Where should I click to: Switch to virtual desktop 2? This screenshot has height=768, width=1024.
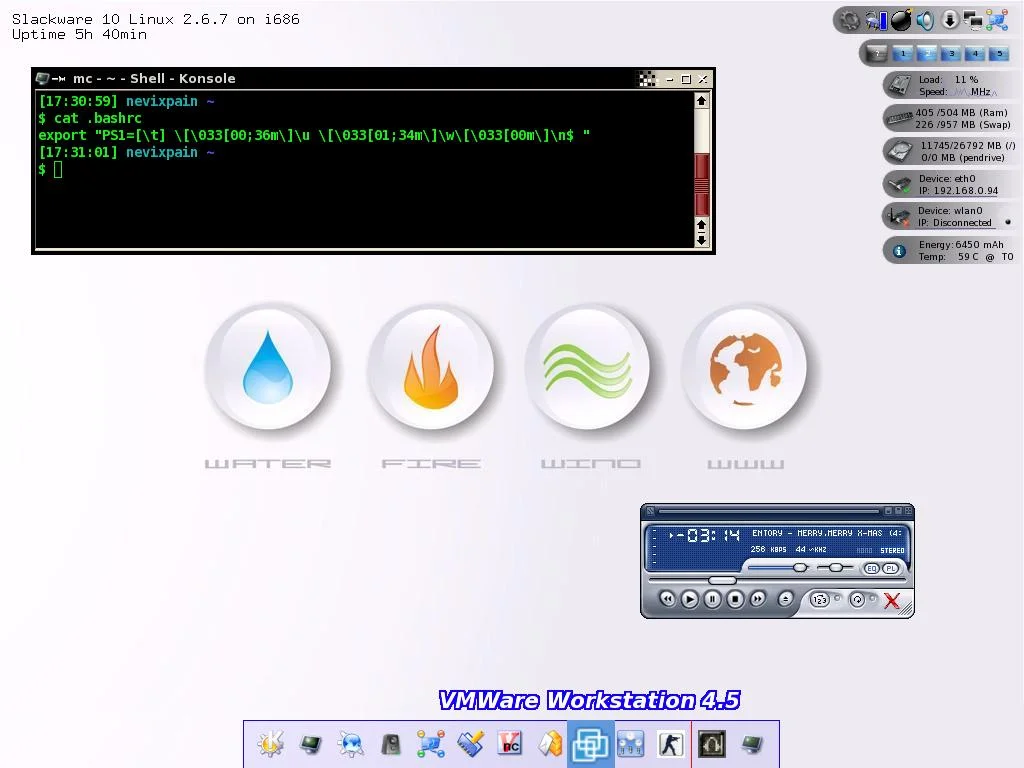tap(927, 54)
